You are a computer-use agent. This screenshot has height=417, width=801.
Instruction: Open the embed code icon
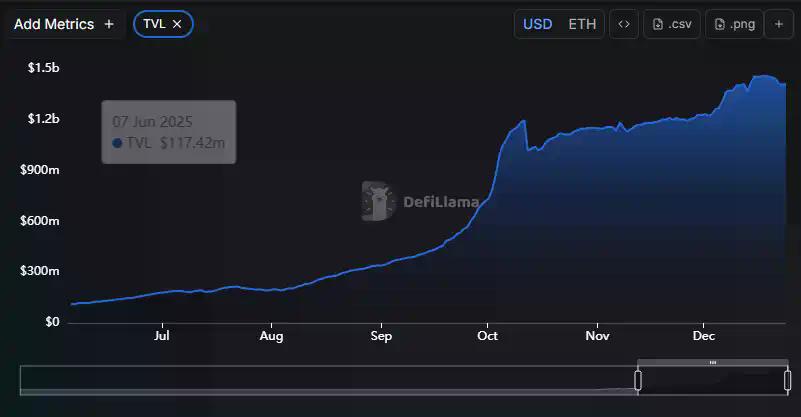tap(623, 24)
